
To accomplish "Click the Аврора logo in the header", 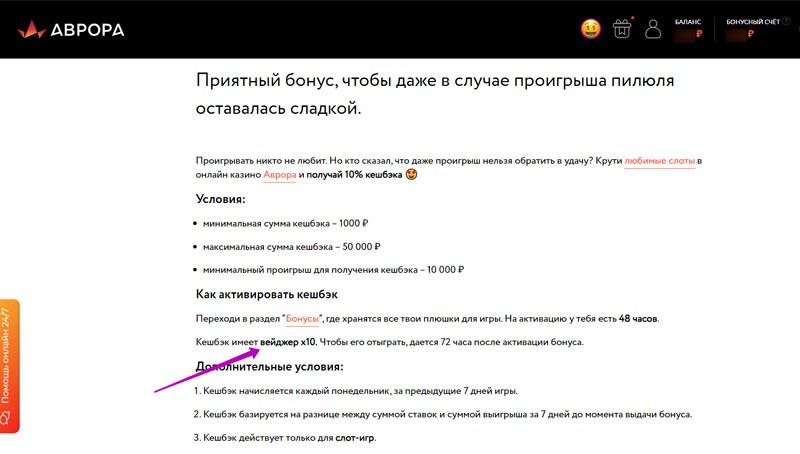I will click(x=71, y=30).
